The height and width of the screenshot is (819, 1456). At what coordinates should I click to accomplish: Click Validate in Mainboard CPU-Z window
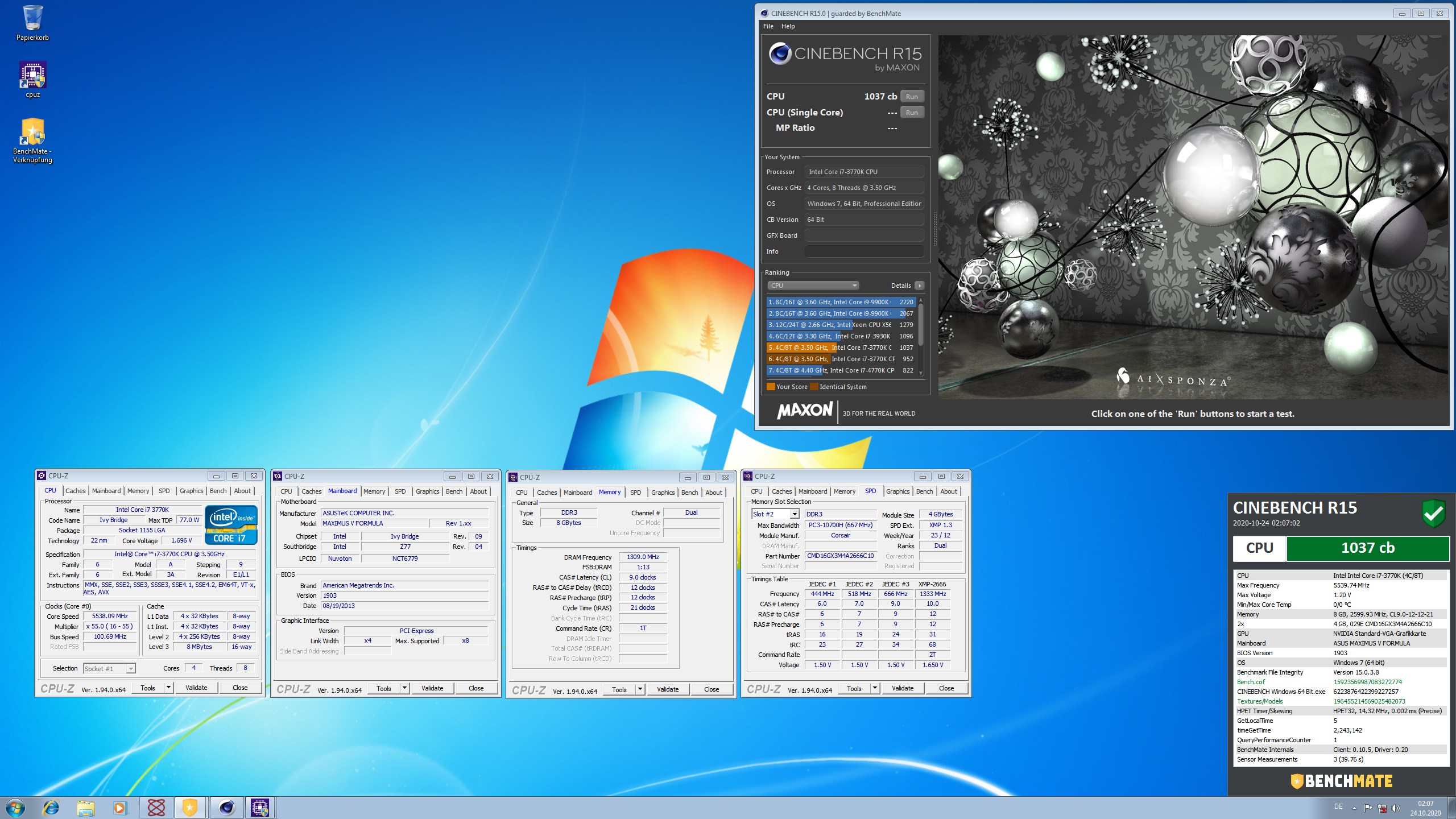[432, 688]
